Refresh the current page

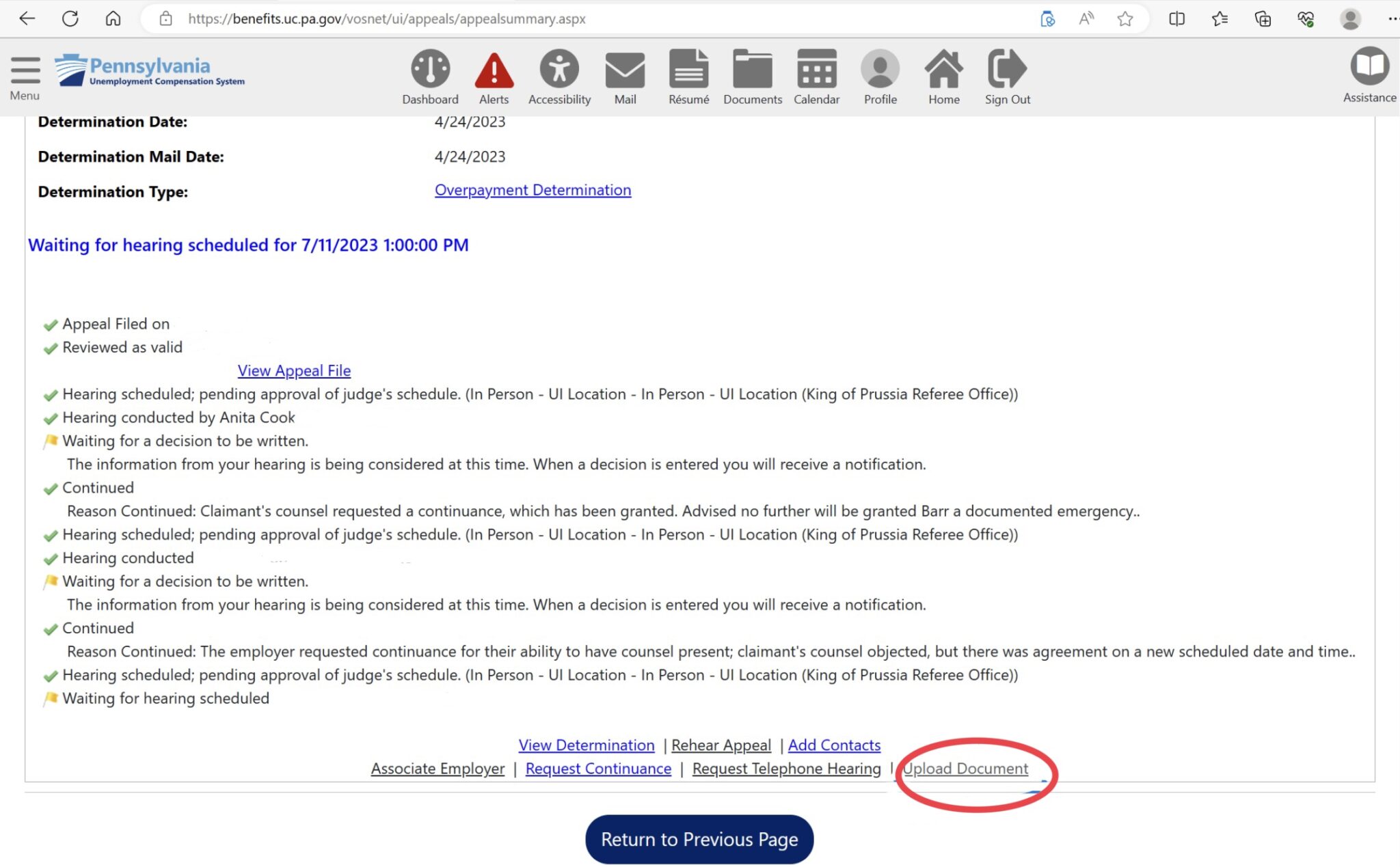(x=71, y=18)
